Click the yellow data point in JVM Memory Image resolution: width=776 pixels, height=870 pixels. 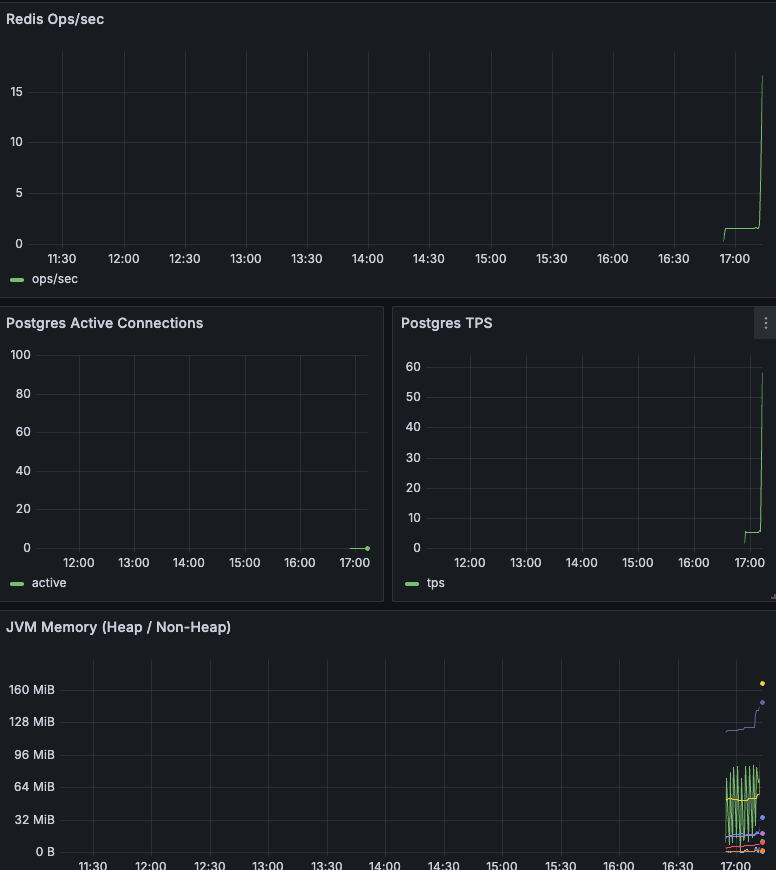point(762,684)
